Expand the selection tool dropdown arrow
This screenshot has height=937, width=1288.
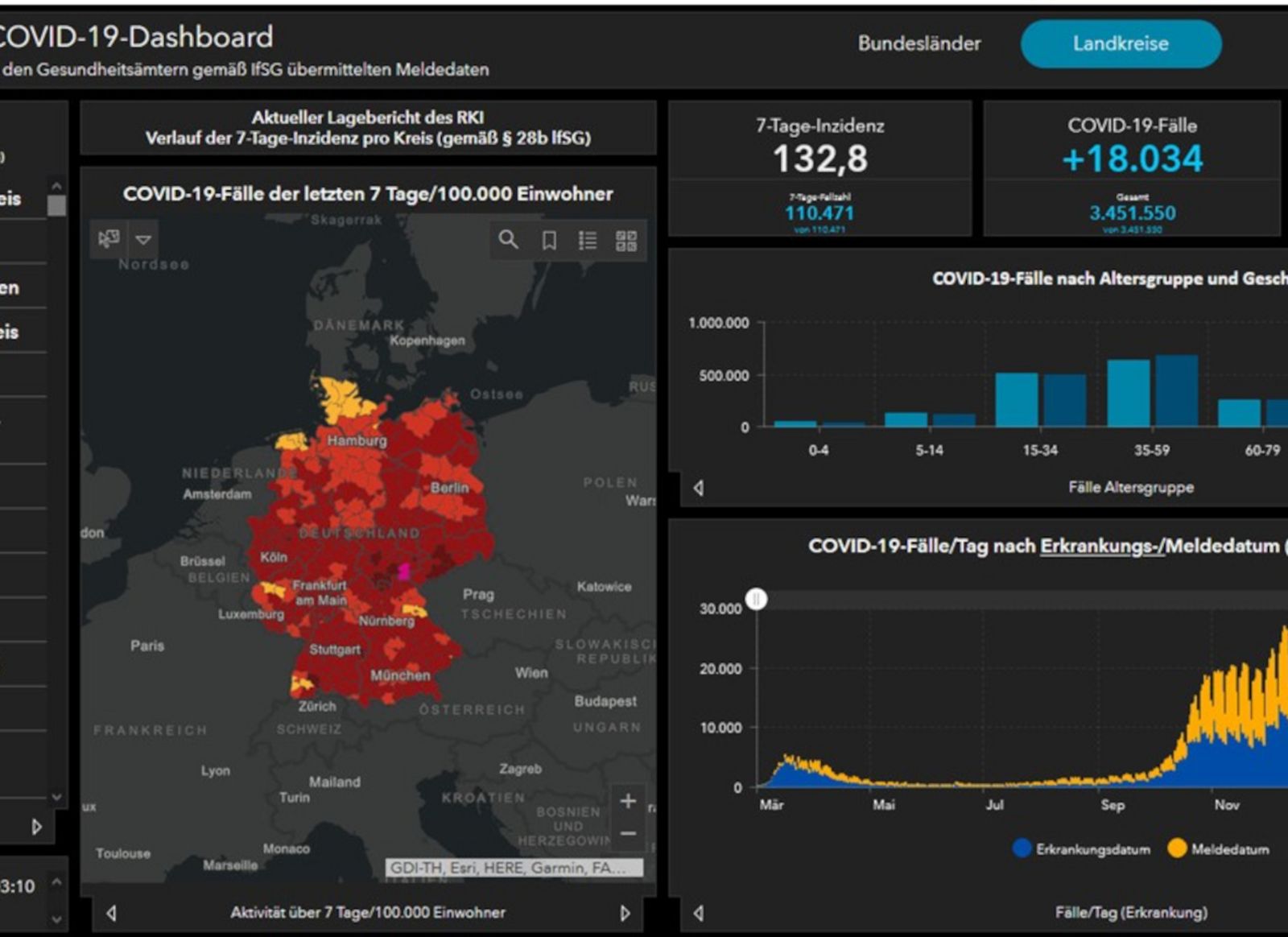(143, 240)
